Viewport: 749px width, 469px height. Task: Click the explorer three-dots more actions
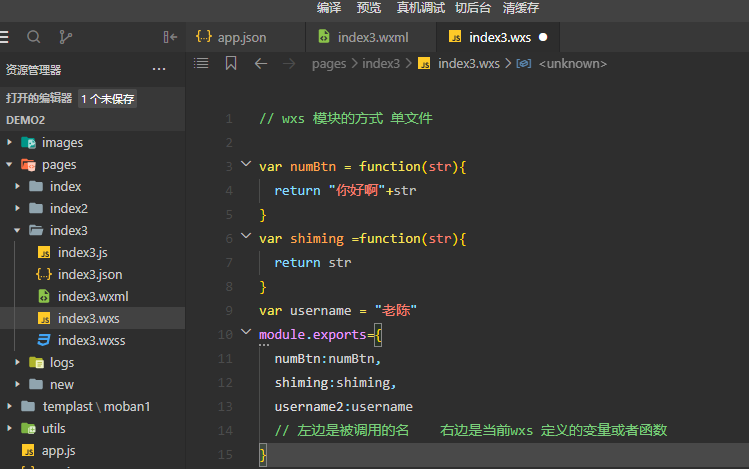(159, 69)
